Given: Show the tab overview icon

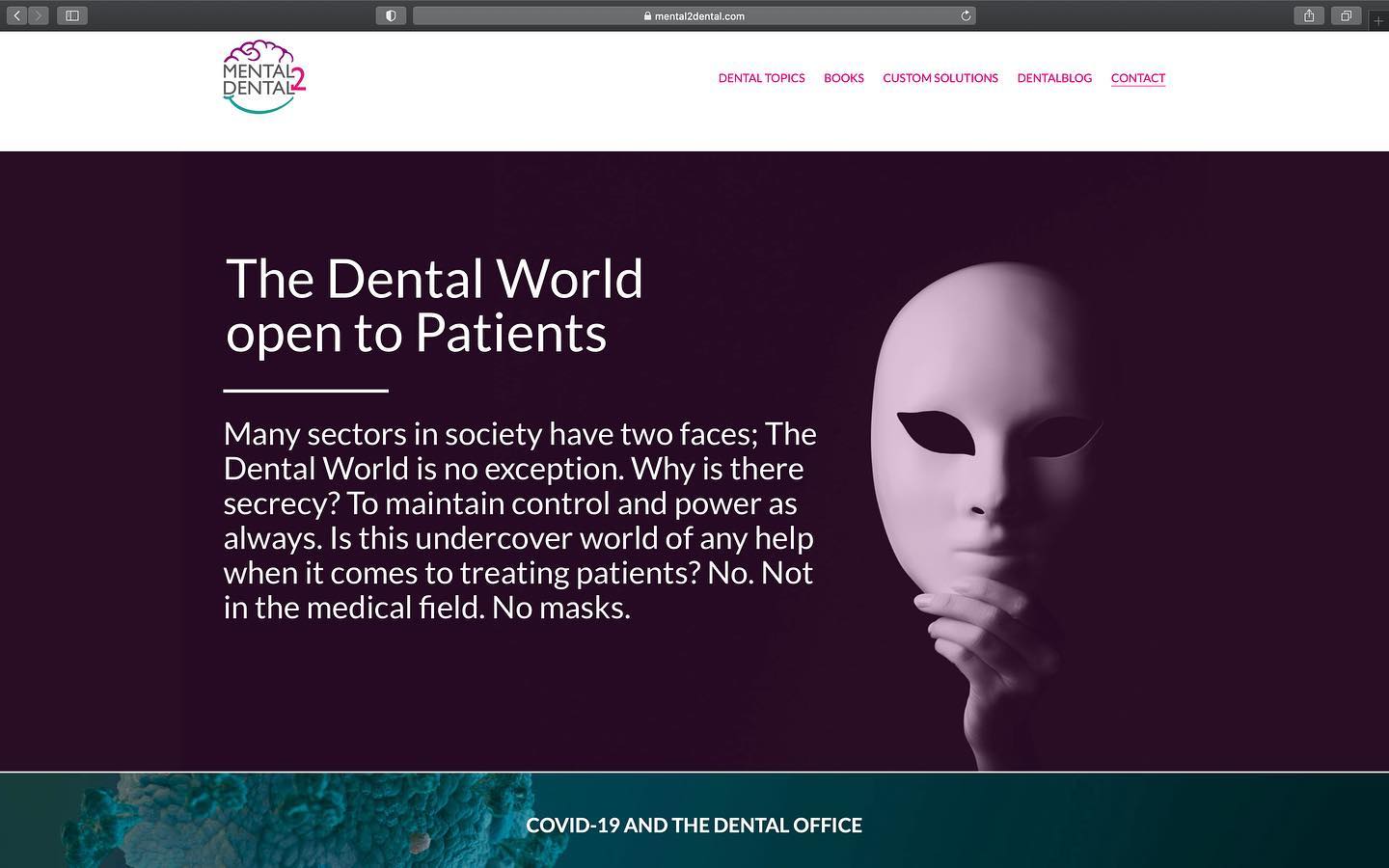Looking at the screenshot, I should (1346, 15).
